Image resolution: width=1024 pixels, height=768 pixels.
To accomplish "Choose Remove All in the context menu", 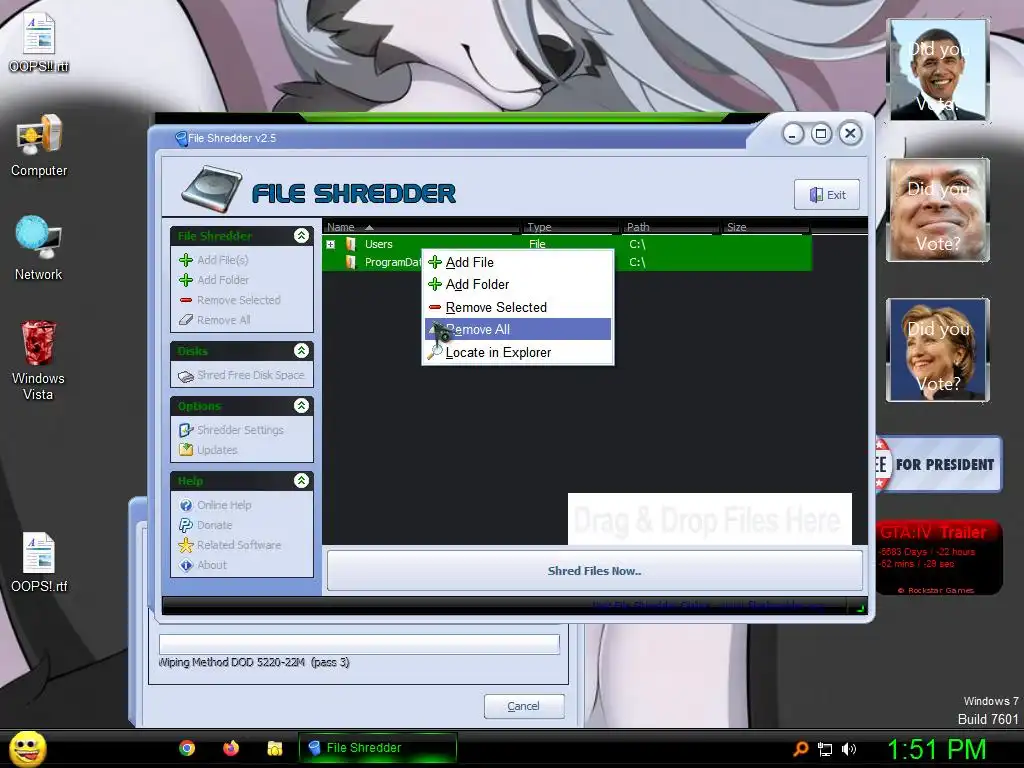I will (518, 329).
